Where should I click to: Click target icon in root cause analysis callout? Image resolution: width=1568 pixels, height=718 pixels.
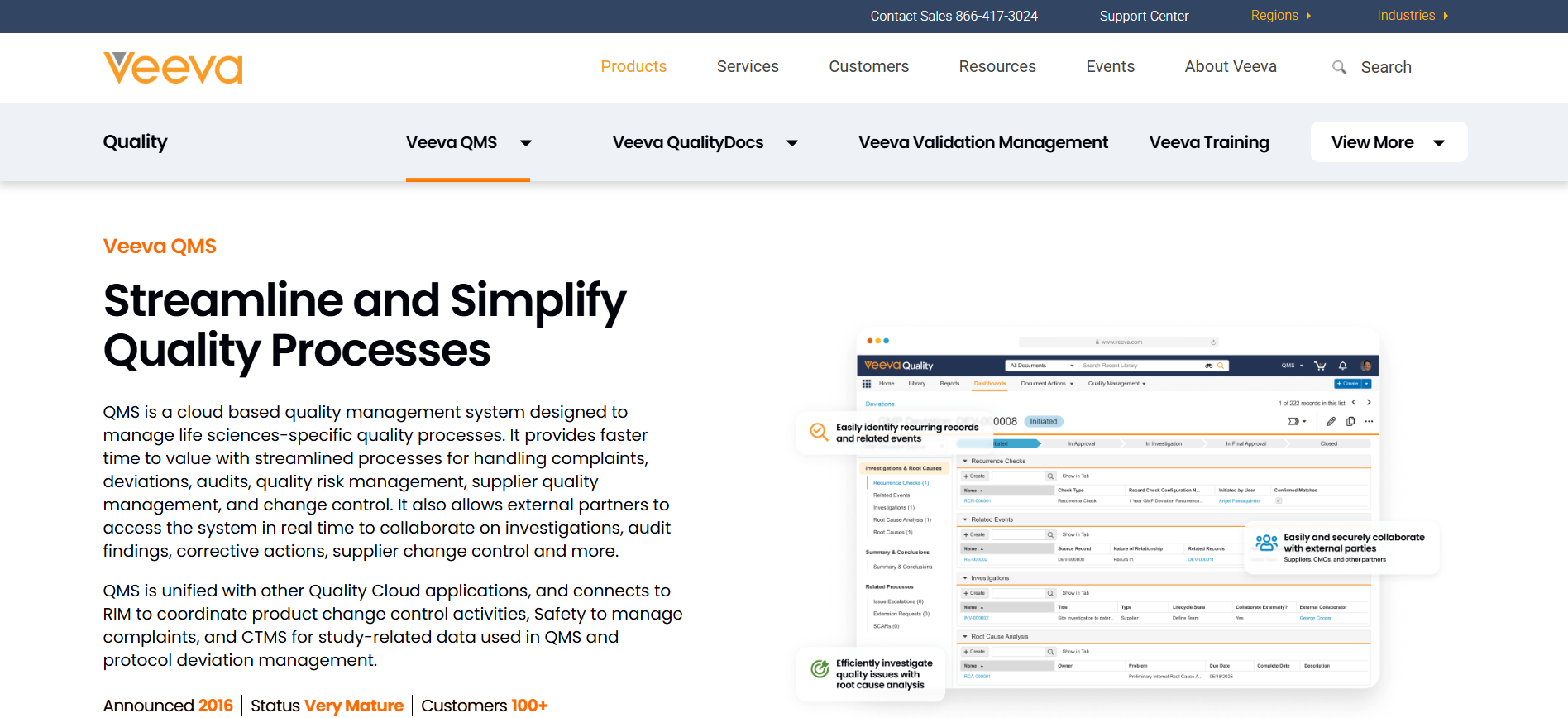[820, 669]
